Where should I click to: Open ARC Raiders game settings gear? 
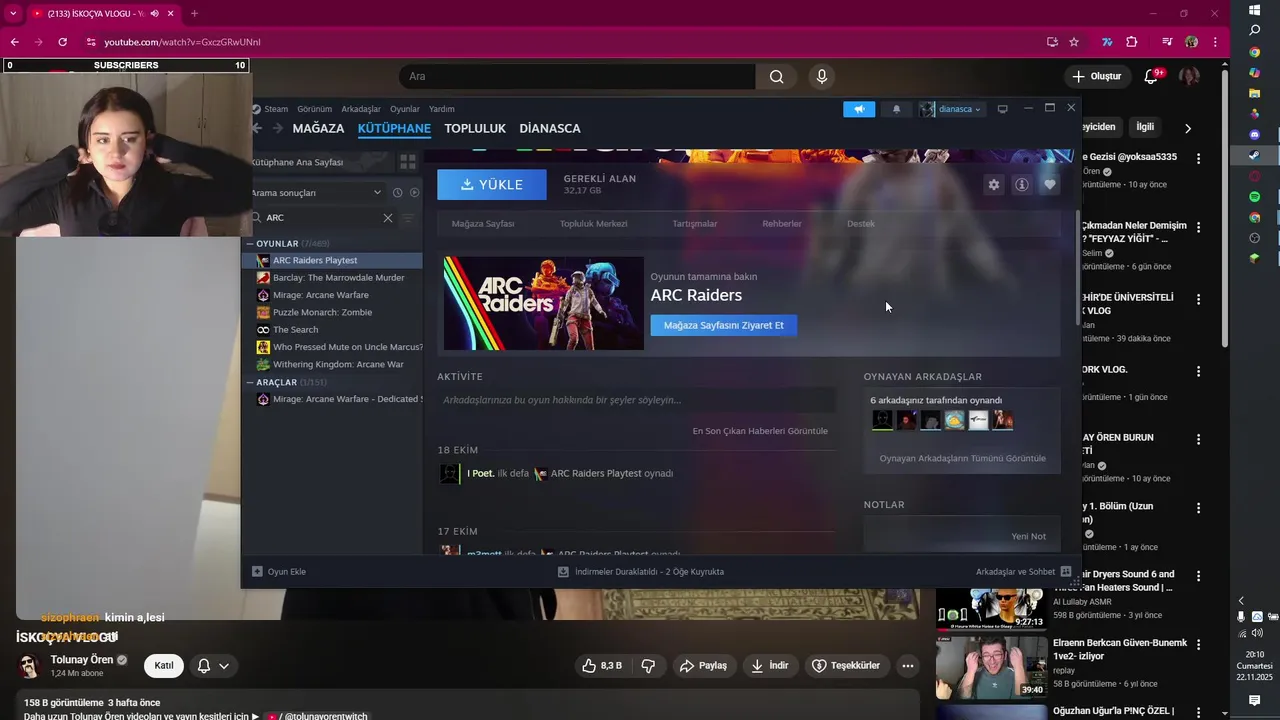tap(993, 185)
